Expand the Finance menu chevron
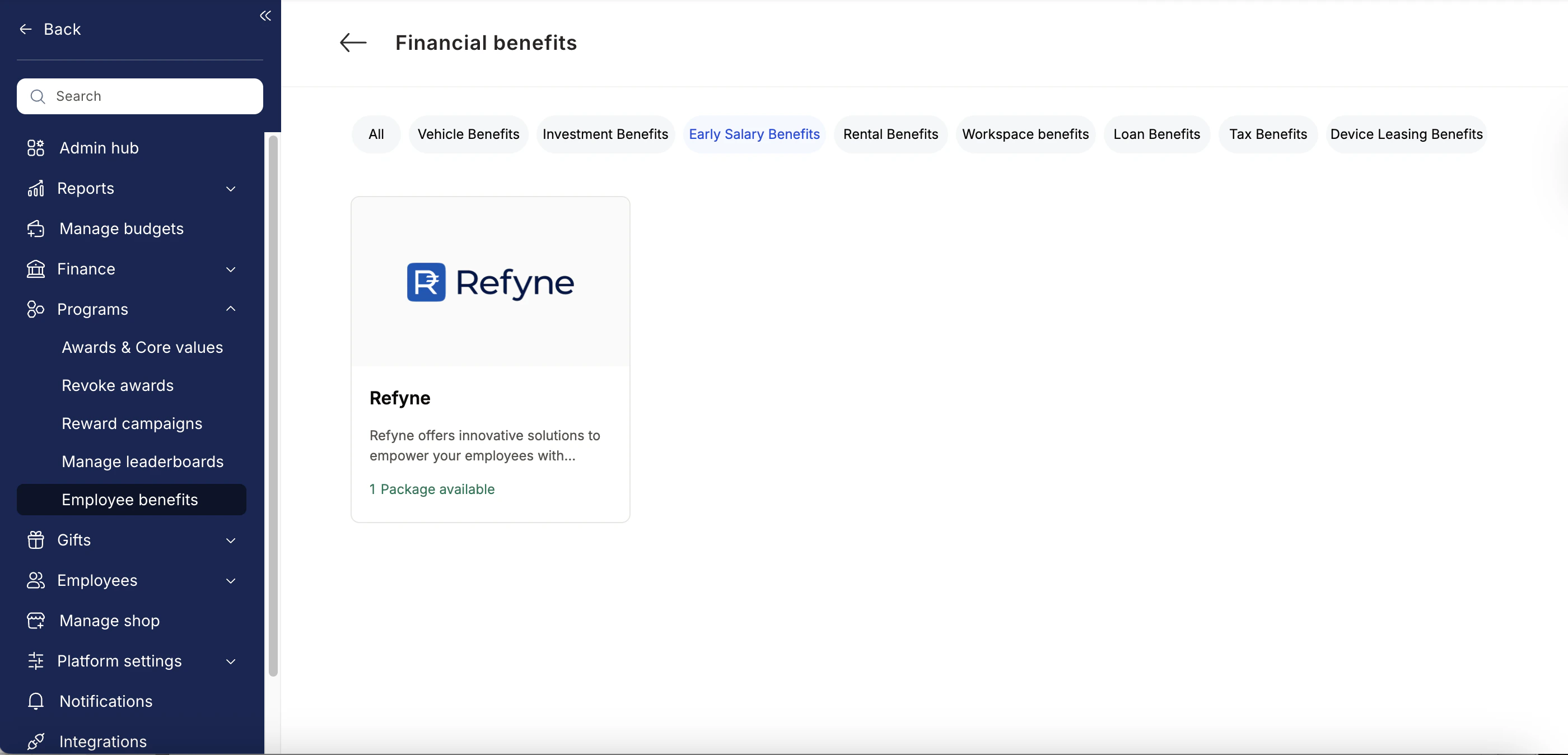This screenshot has height=755, width=1568. point(231,269)
